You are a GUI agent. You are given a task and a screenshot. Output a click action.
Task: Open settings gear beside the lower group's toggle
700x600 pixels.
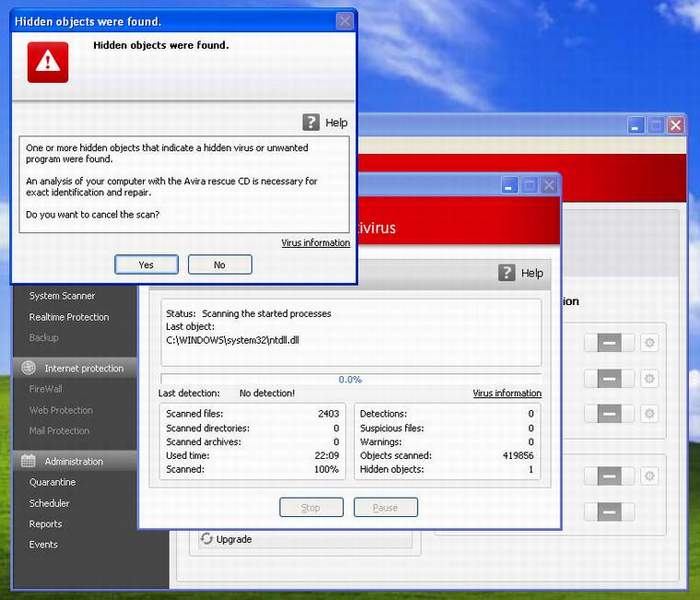pos(650,475)
